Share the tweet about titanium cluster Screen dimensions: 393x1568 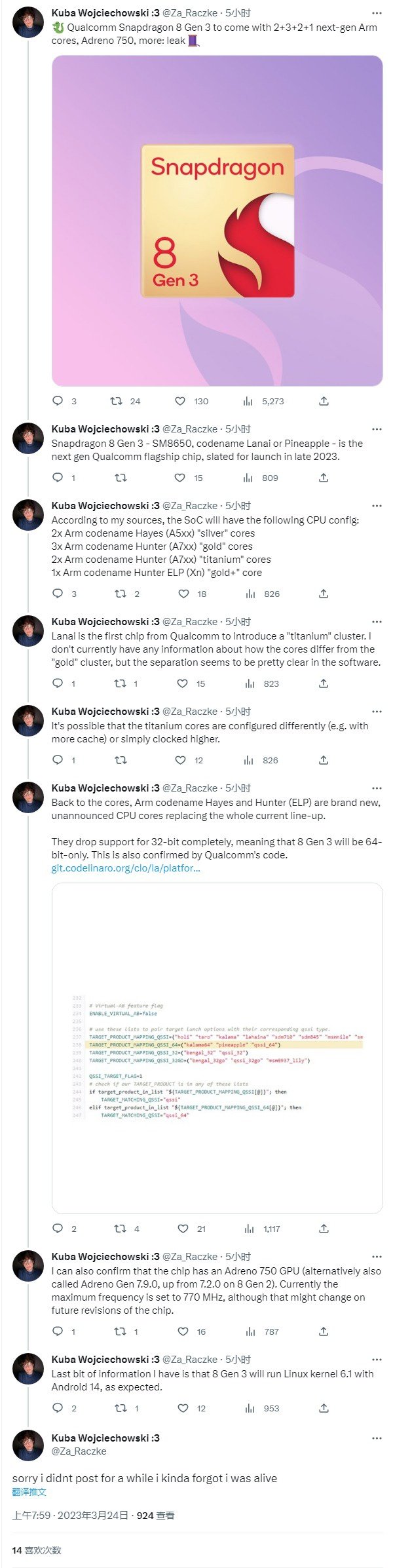pyautogui.click(x=324, y=683)
